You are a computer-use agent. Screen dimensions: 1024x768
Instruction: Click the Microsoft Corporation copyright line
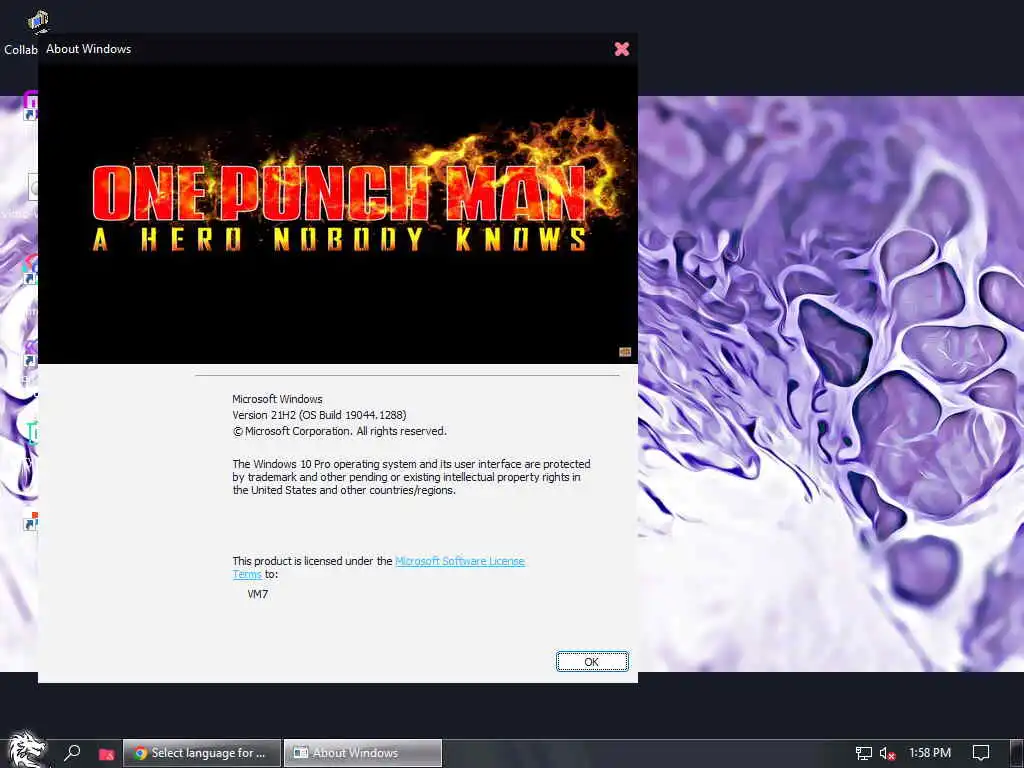tap(340, 431)
